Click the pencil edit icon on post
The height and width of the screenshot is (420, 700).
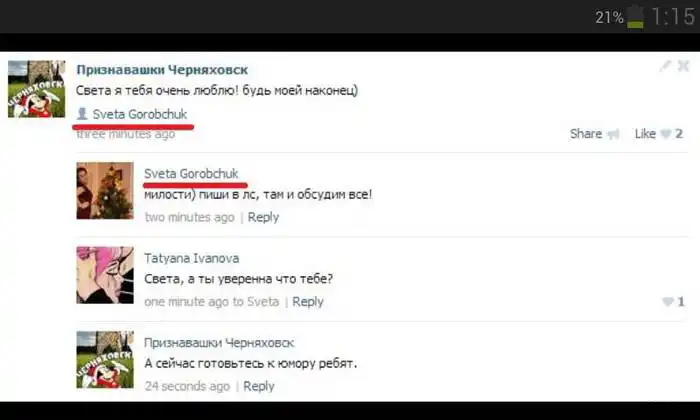pos(665,66)
